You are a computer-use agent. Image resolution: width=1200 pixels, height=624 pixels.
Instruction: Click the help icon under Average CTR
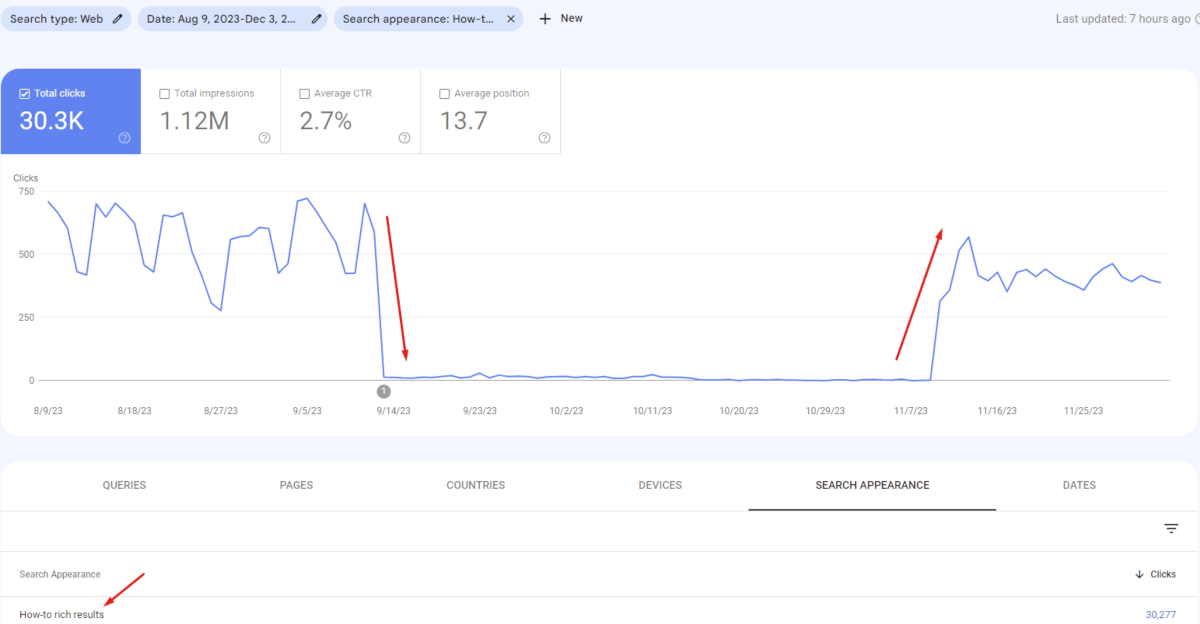click(403, 137)
